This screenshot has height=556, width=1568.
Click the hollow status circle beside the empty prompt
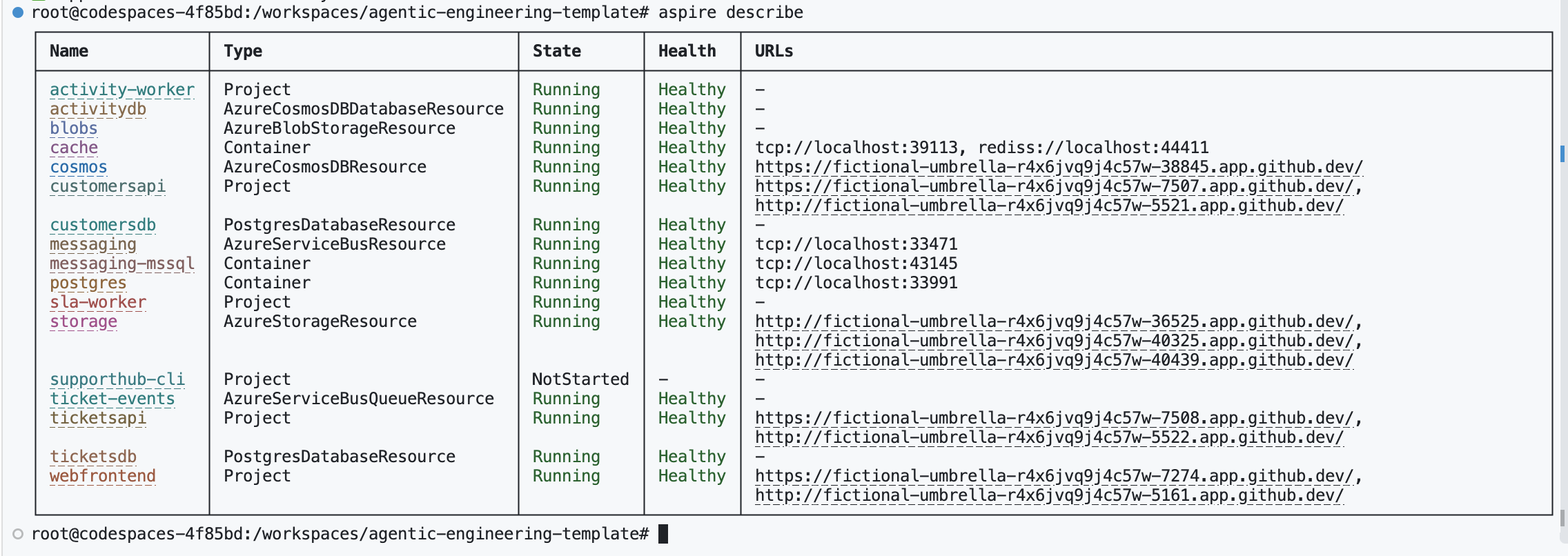(x=18, y=534)
